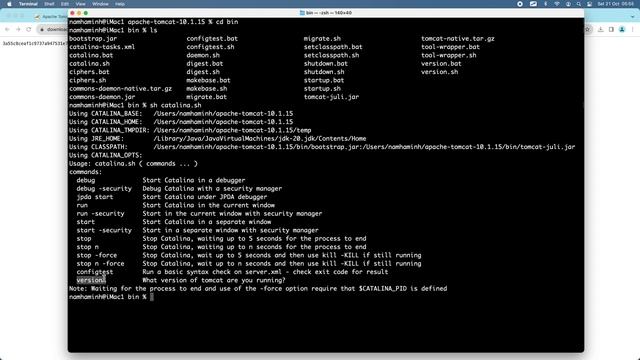Click the 'sh catalina.sh' command line
The width and height of the screenshot is (640, 360).
tap(176, 105)
